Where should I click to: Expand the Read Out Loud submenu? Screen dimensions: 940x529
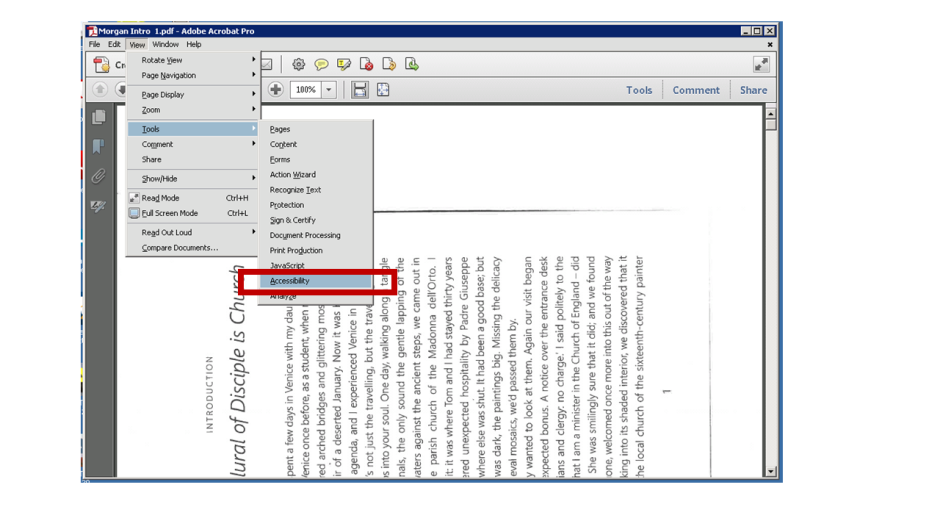pos(193,233)
